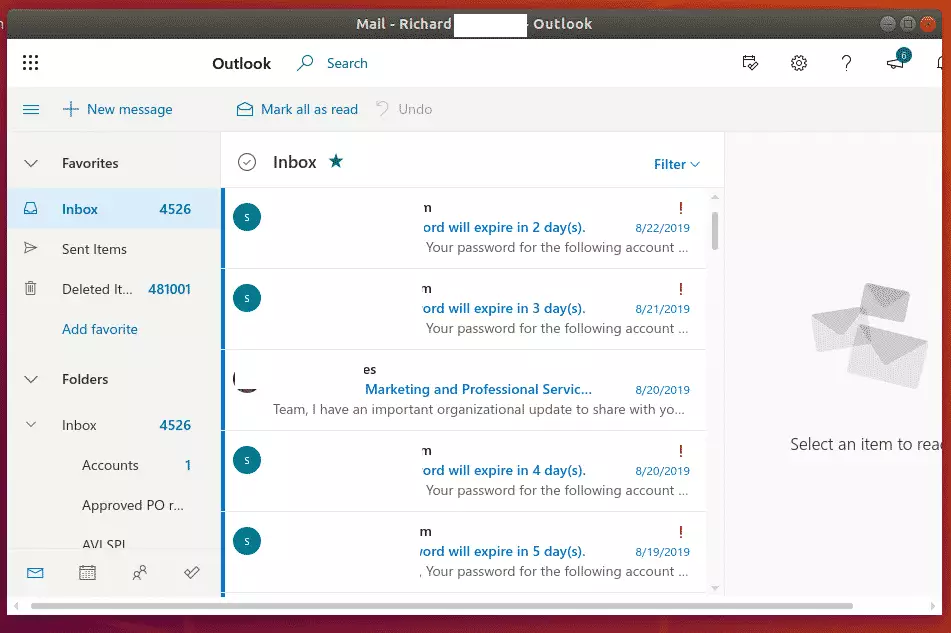Open the Accounts subfolder
Image resolution: width=951 pixels, height=633 pixels.
pos(115,465)
